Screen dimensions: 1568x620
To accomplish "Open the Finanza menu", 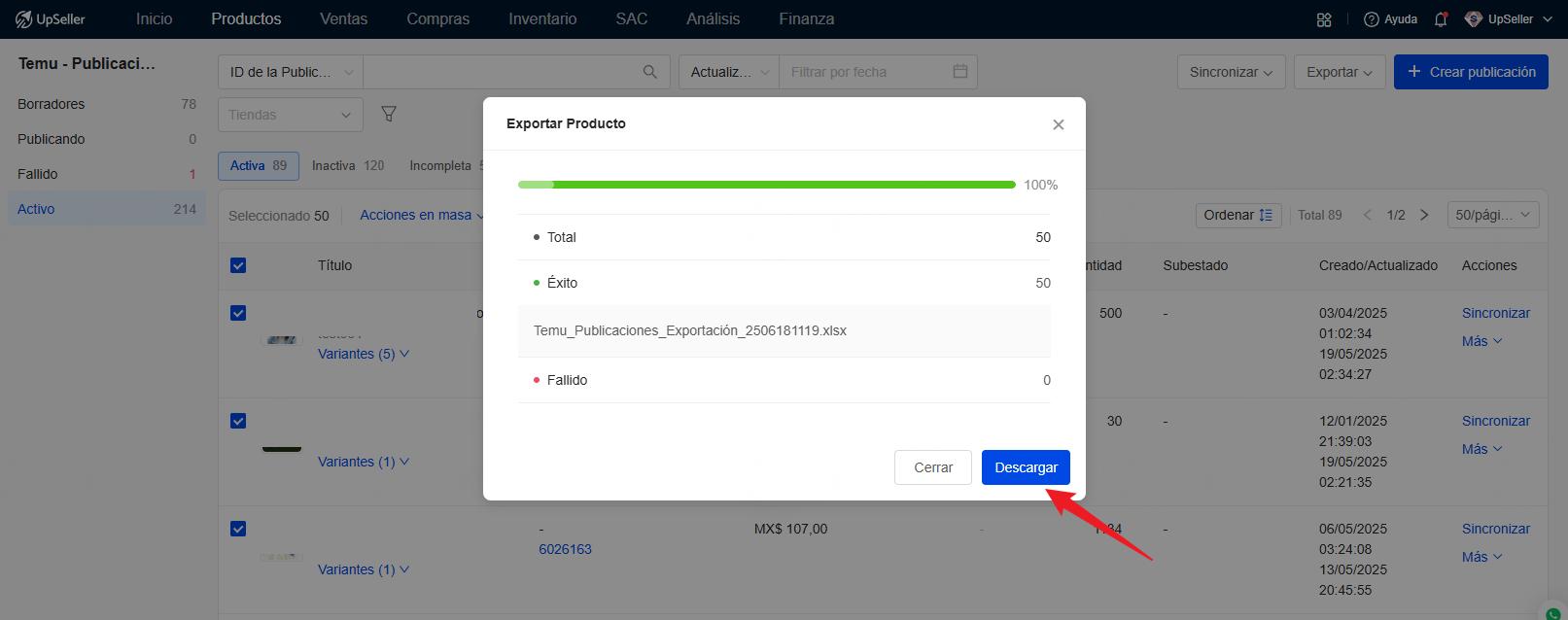I will click(807, 19).
